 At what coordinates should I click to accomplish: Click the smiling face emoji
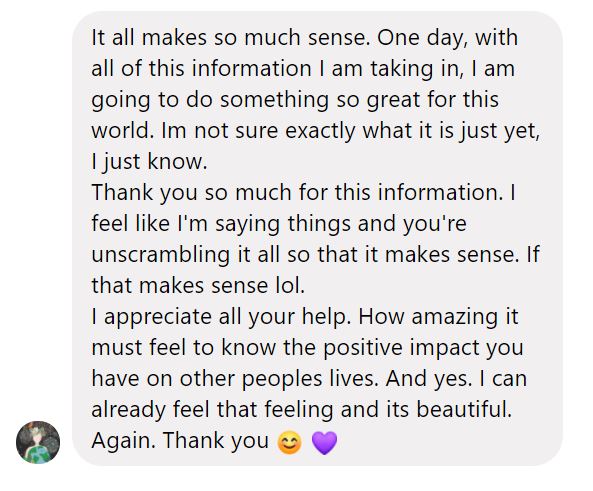click(x=290, y=442)
